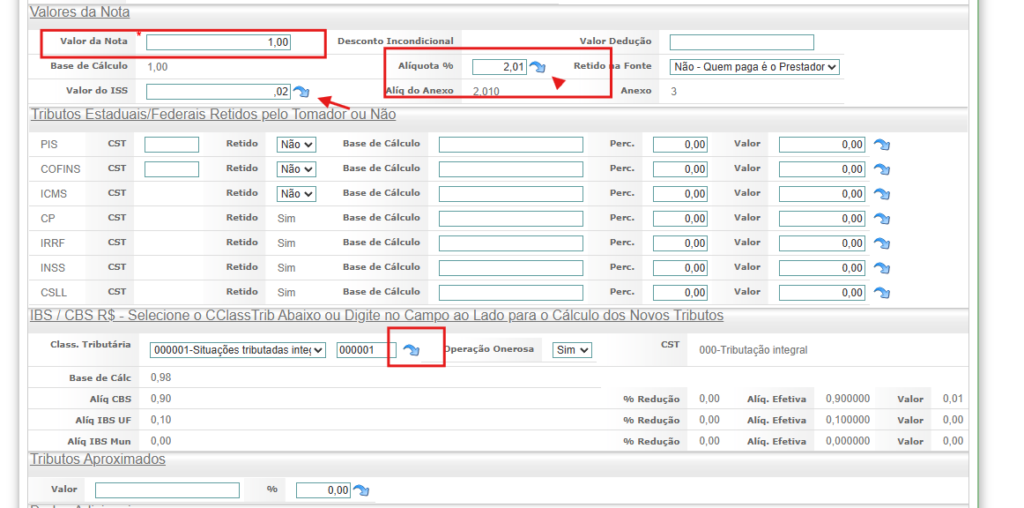1024x508 pixels.
Task: Click the calculate arrow in the COFINS row
Action: 881,170
